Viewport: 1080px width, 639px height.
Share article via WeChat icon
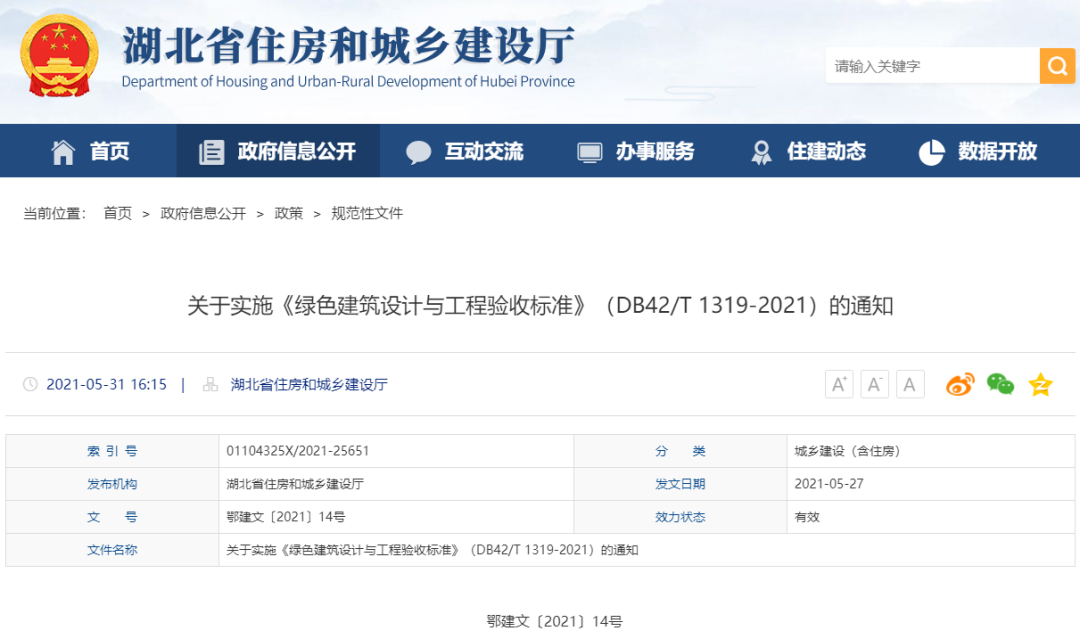(x=1000, y=384)
